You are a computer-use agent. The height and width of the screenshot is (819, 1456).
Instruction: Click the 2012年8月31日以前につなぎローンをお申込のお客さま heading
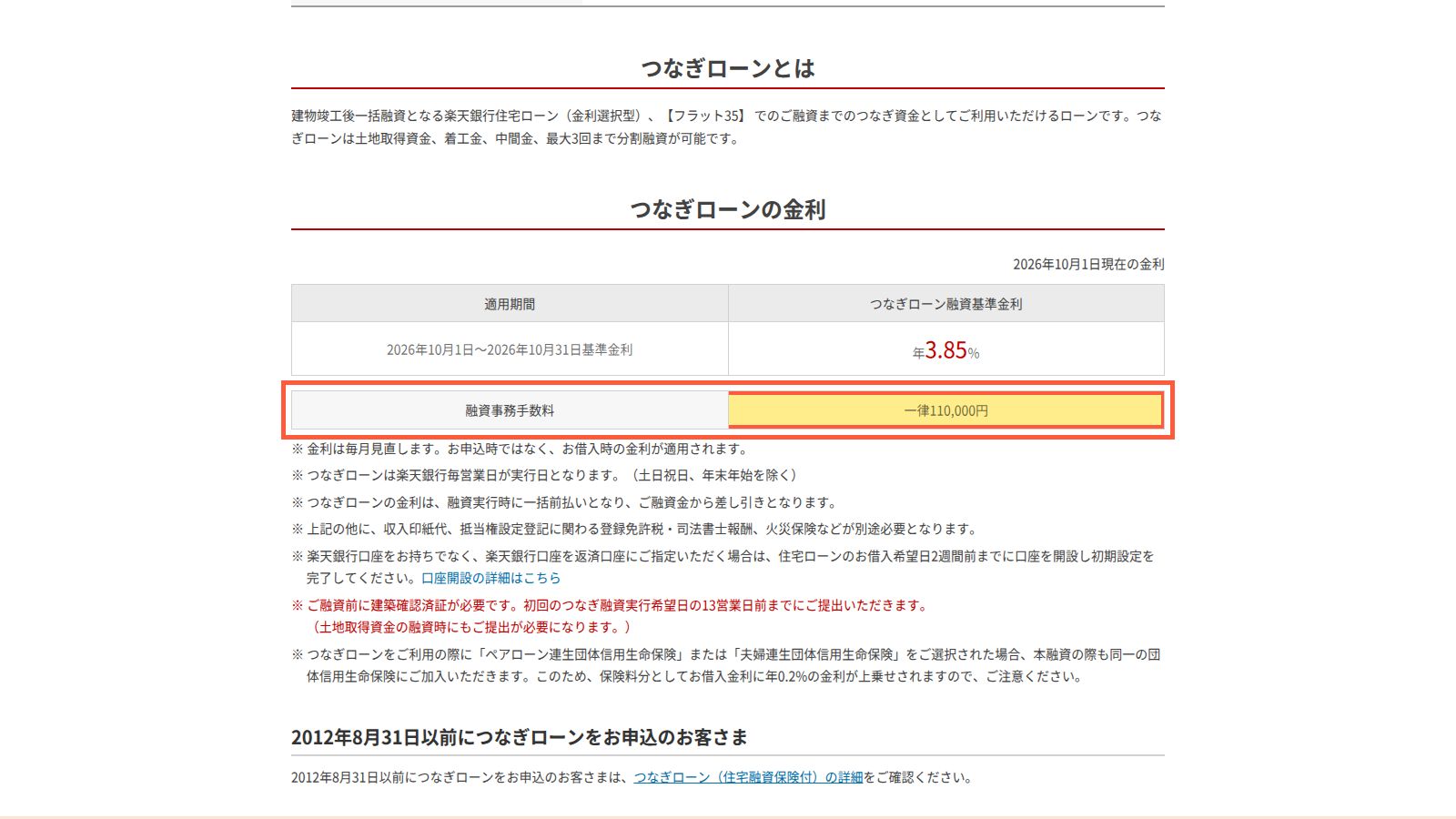pos(520,737)
